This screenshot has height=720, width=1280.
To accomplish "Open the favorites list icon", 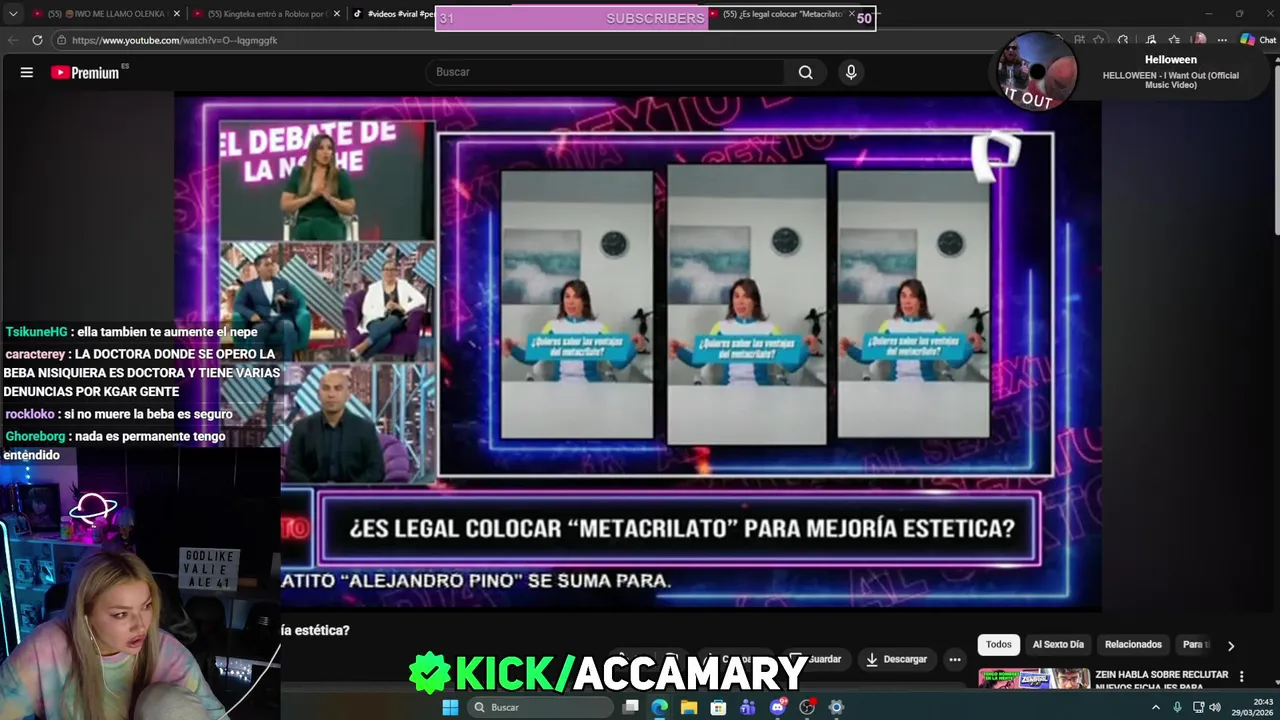I will point(1173,40).
